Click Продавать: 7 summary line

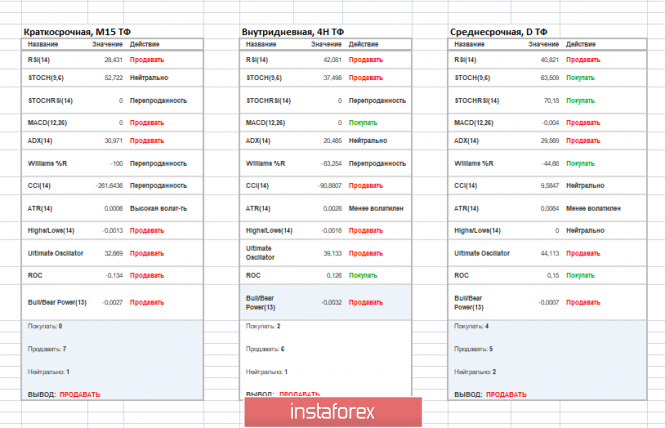(47, 349)
